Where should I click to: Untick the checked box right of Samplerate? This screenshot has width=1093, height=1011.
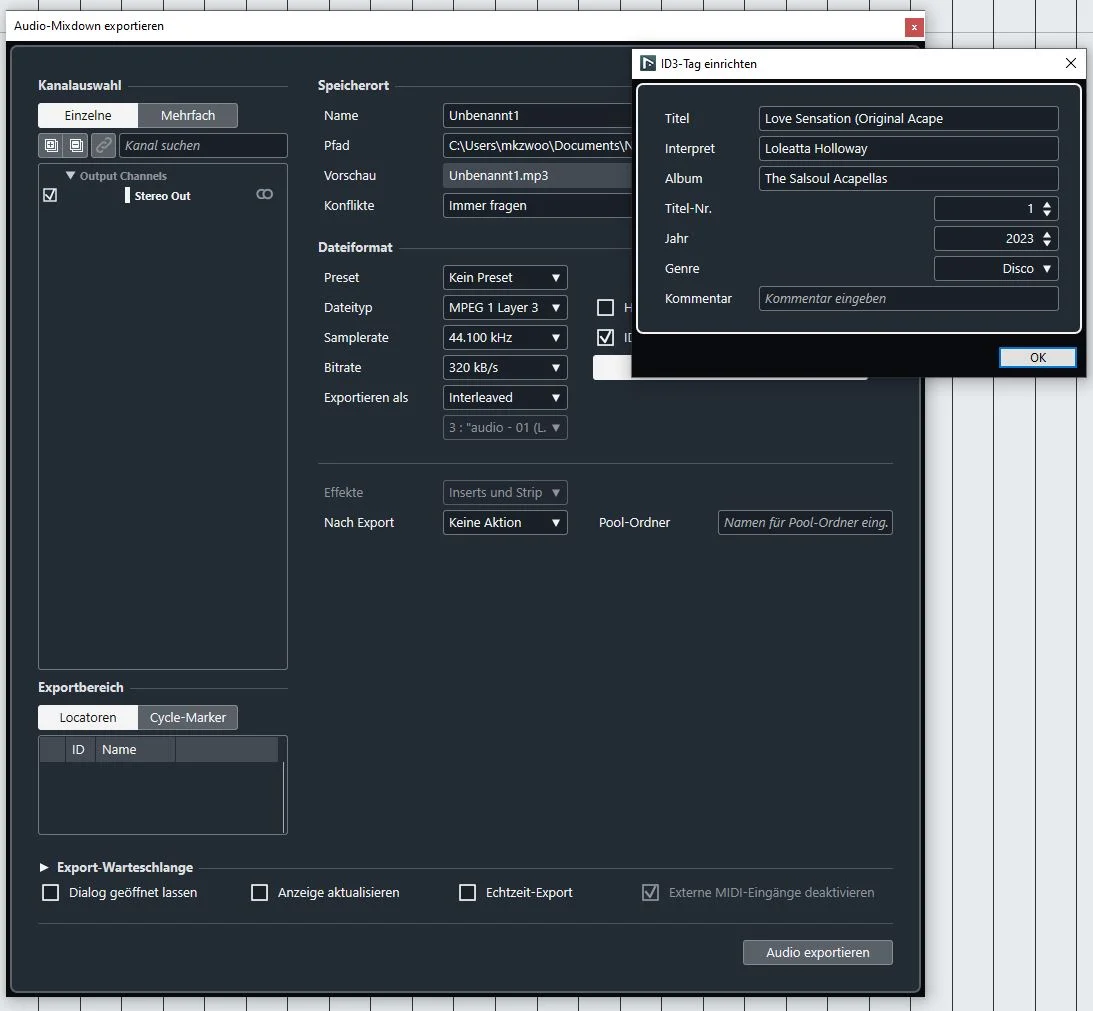coord(606,337)
